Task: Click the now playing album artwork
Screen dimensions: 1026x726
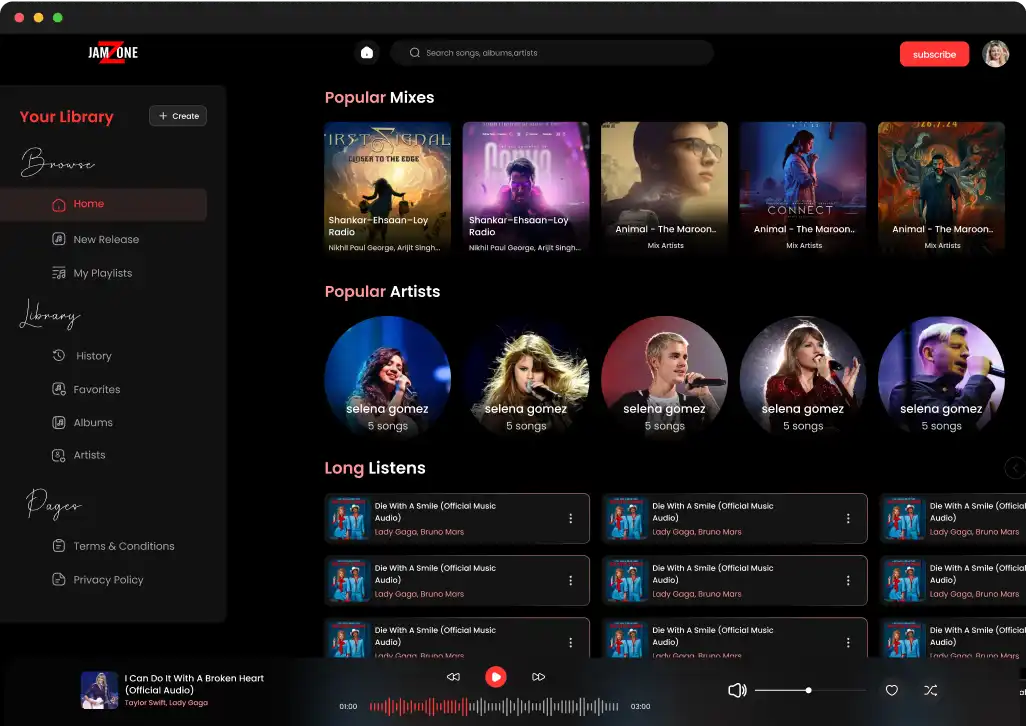Action: tap(99, 690)
